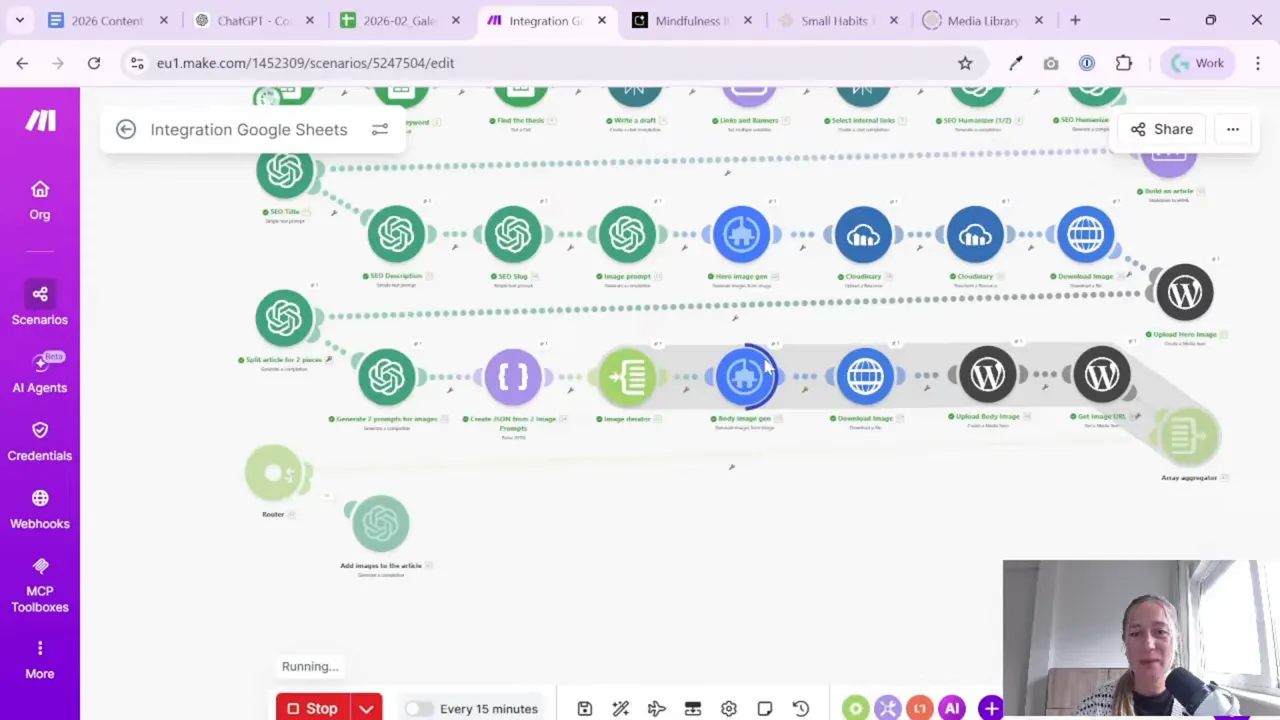Reload the page in Chrome
The height and width of the screenshot is (720, 1280).
click(x=94, y=63)
